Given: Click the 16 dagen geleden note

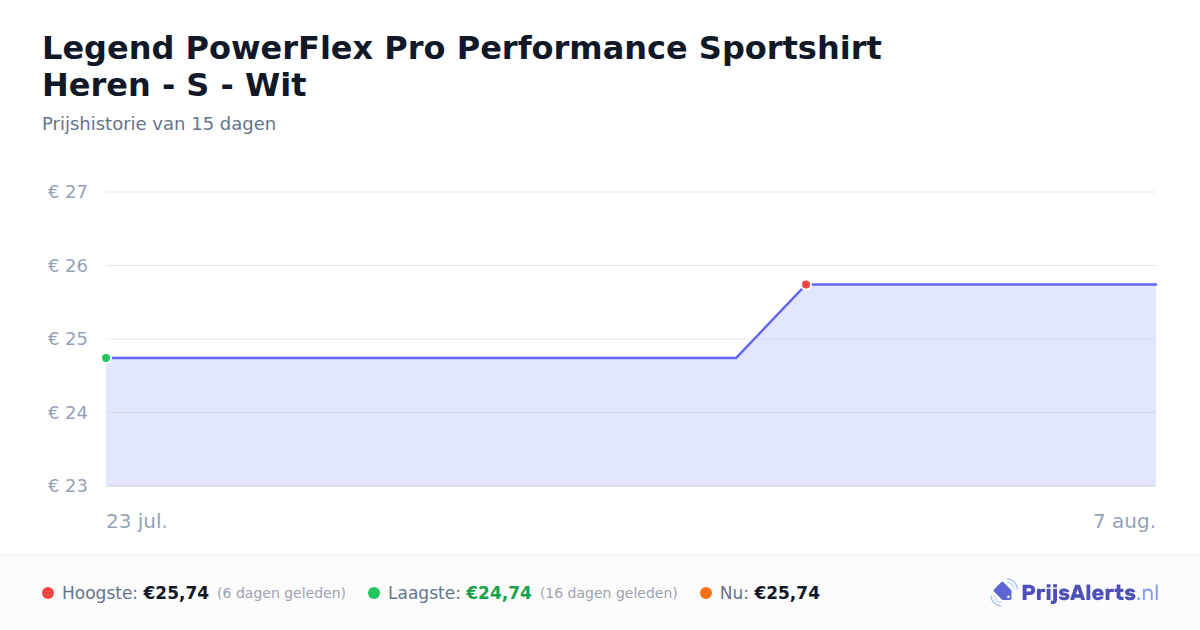Looking at the screenshot, I should pos(609,594).
